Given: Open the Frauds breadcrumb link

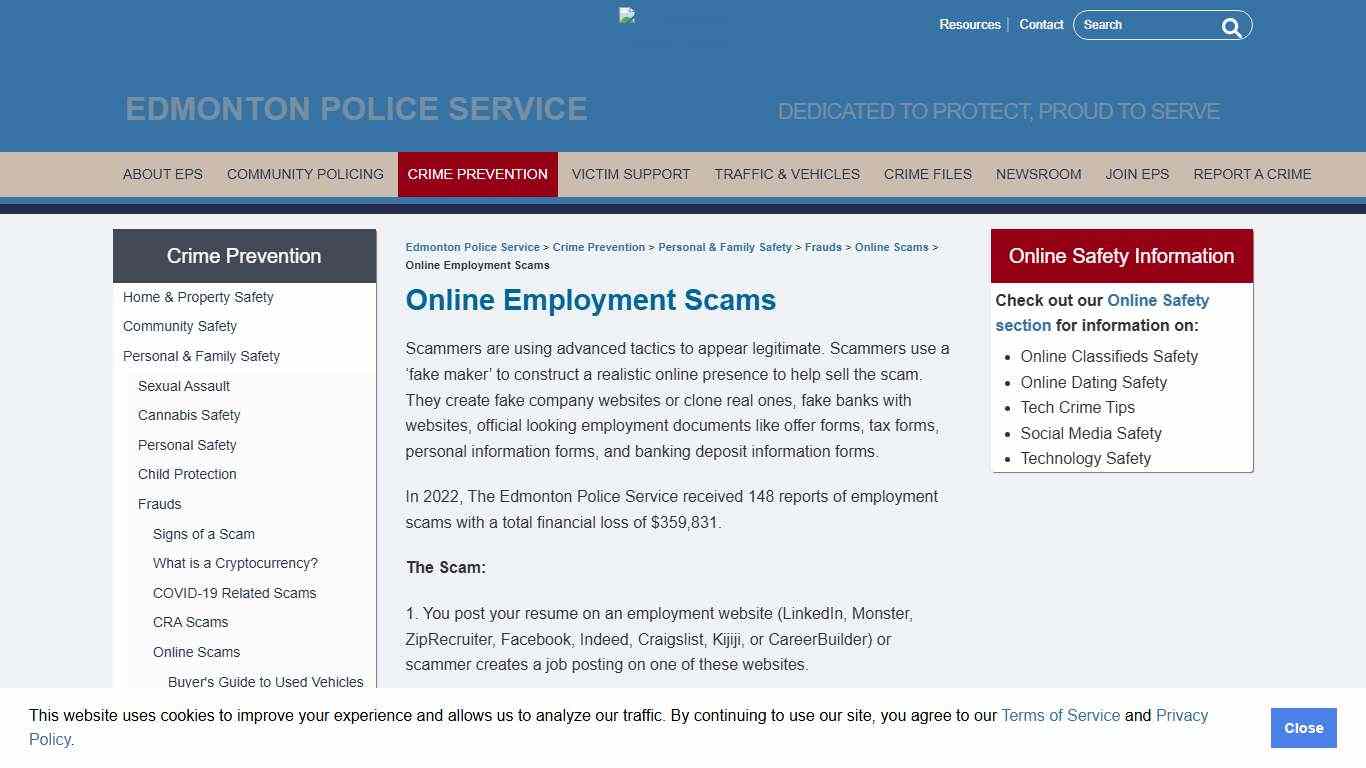Looking at the screenshot, I should click(823, 247).
